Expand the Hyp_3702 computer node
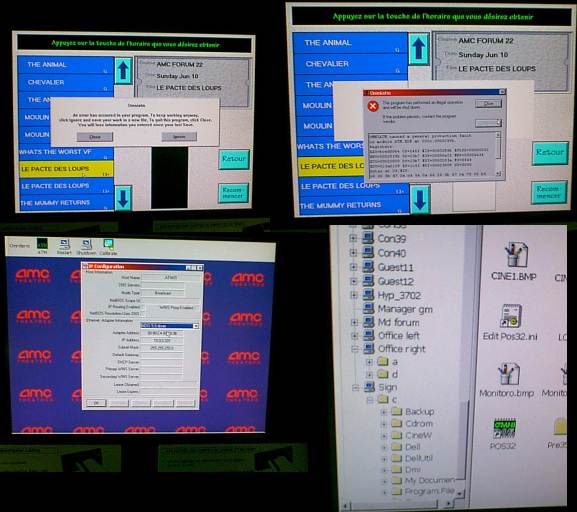The height and width of the screenshot is (512, 577). (353, 295)
